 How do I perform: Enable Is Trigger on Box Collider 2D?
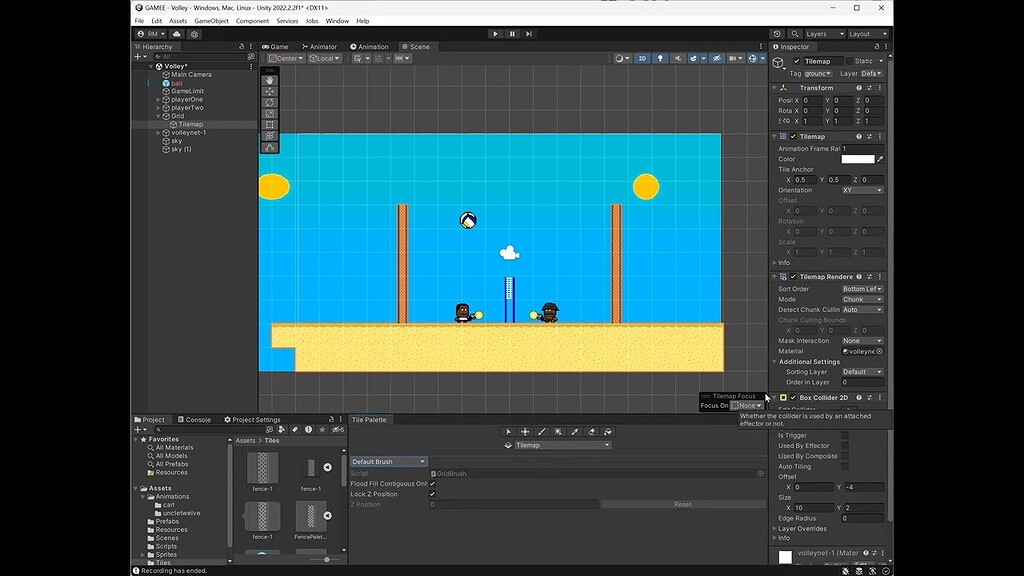845,436
